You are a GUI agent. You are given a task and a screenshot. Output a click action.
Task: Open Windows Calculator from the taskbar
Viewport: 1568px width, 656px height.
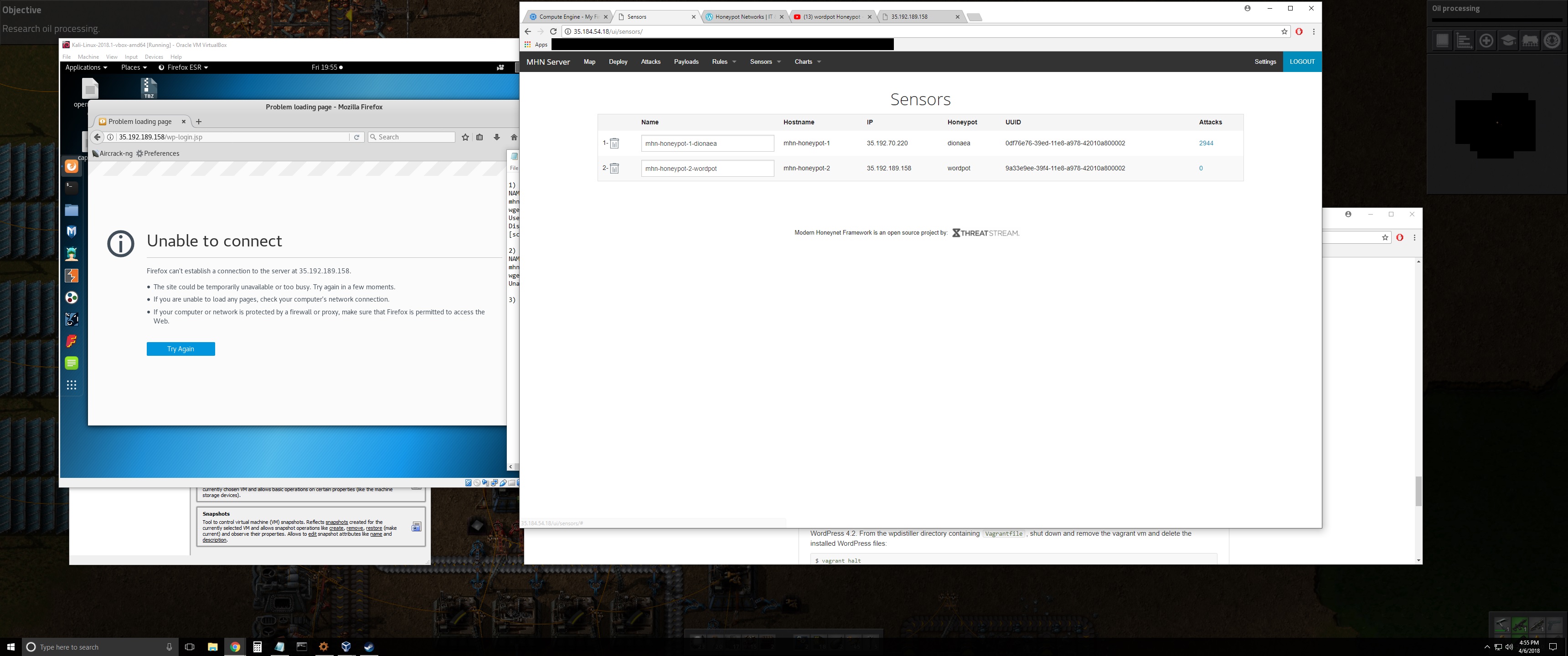coord(258,647)
